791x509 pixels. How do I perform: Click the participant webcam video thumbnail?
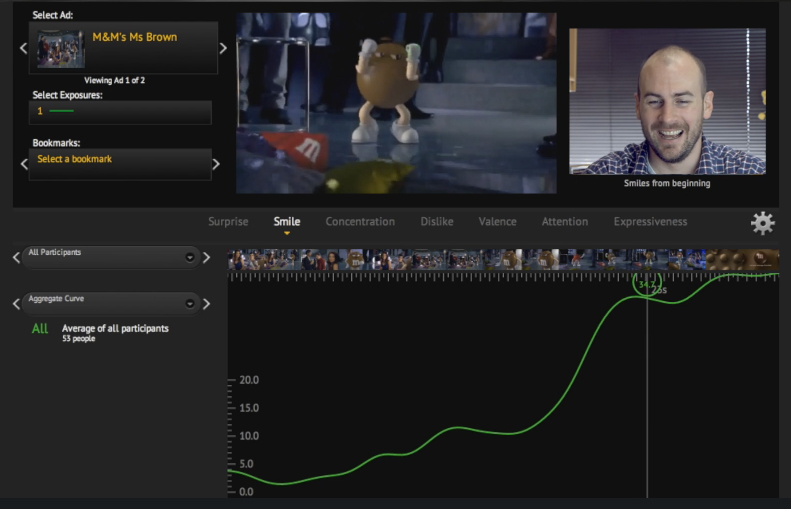667,101
